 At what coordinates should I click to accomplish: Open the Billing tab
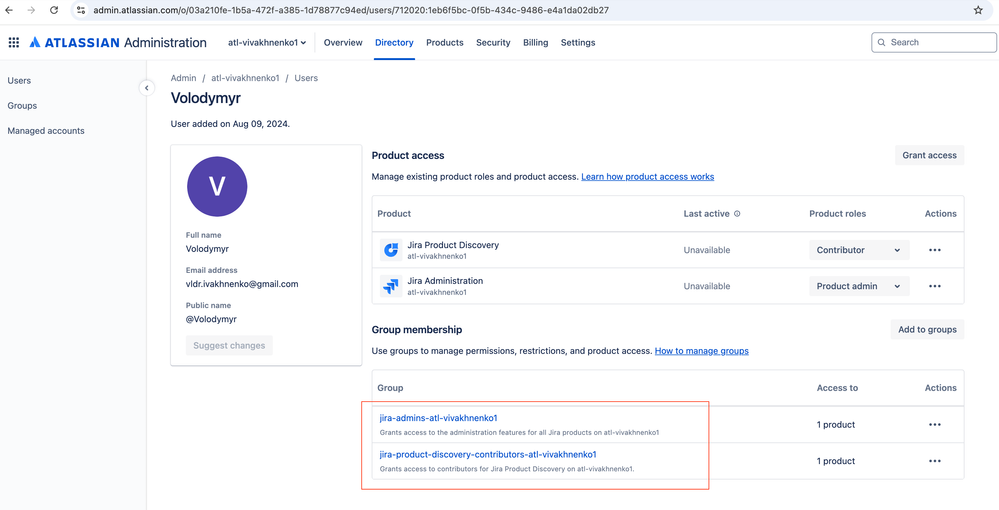[535, 43]
